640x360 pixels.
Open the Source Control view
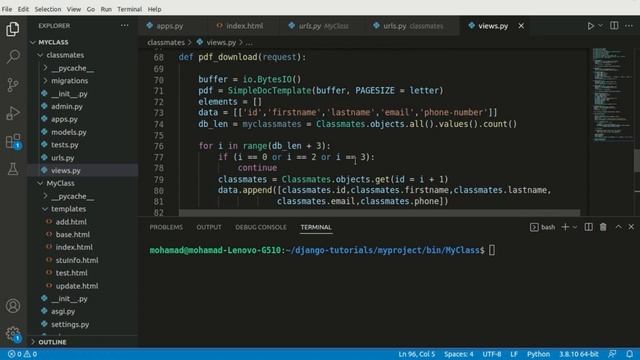(x=13, y=84)
